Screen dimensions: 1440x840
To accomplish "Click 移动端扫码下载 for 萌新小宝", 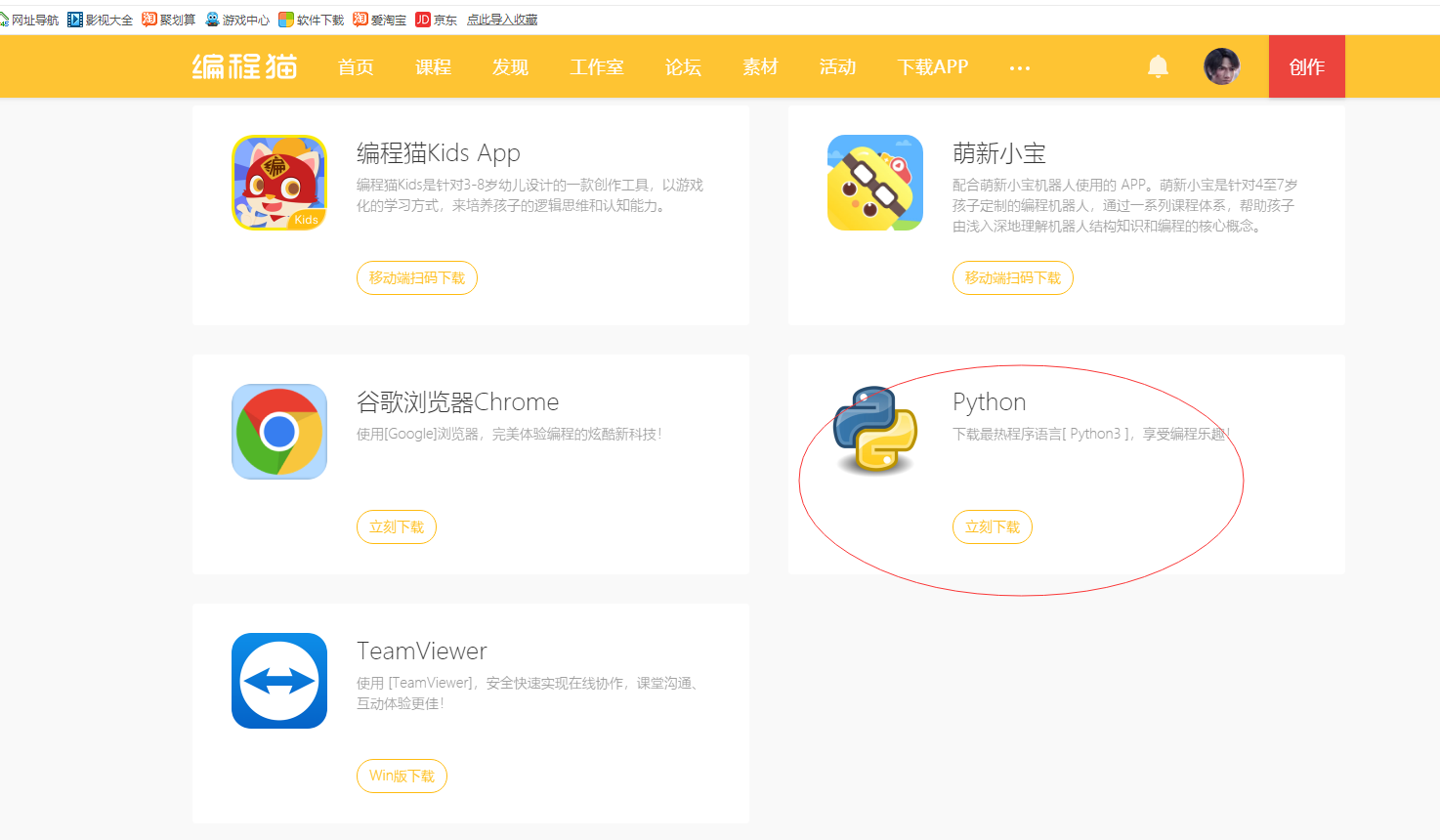I will (x=1013, y=278).
